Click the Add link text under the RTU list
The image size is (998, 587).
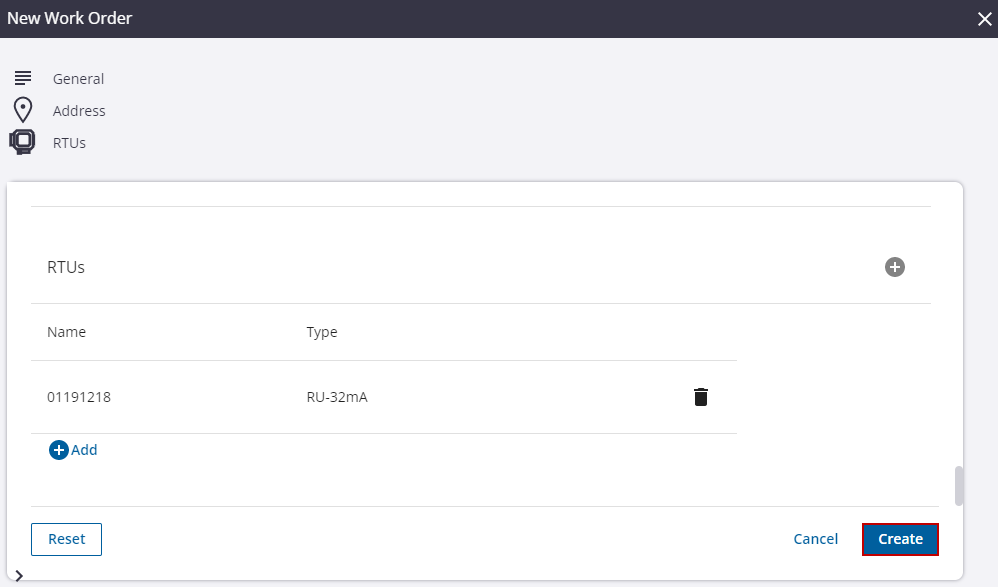click(x=85, y=450)
